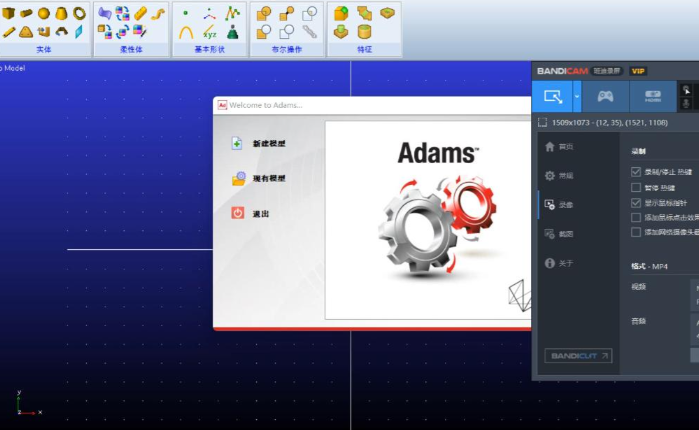Select the Cylinder solid tool
699x430 pixels.
coord(27,14)
